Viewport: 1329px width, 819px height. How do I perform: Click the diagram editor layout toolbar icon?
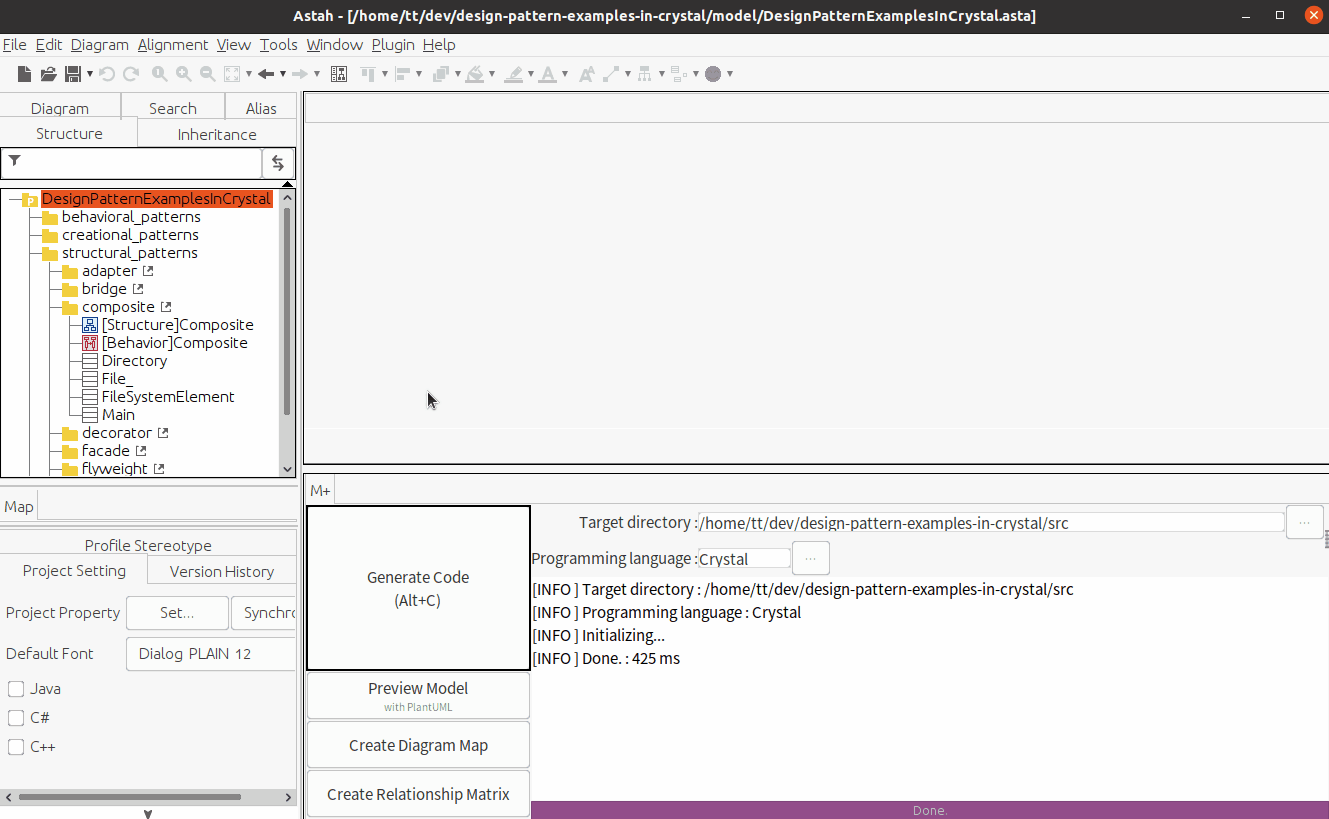pos(339,74)
